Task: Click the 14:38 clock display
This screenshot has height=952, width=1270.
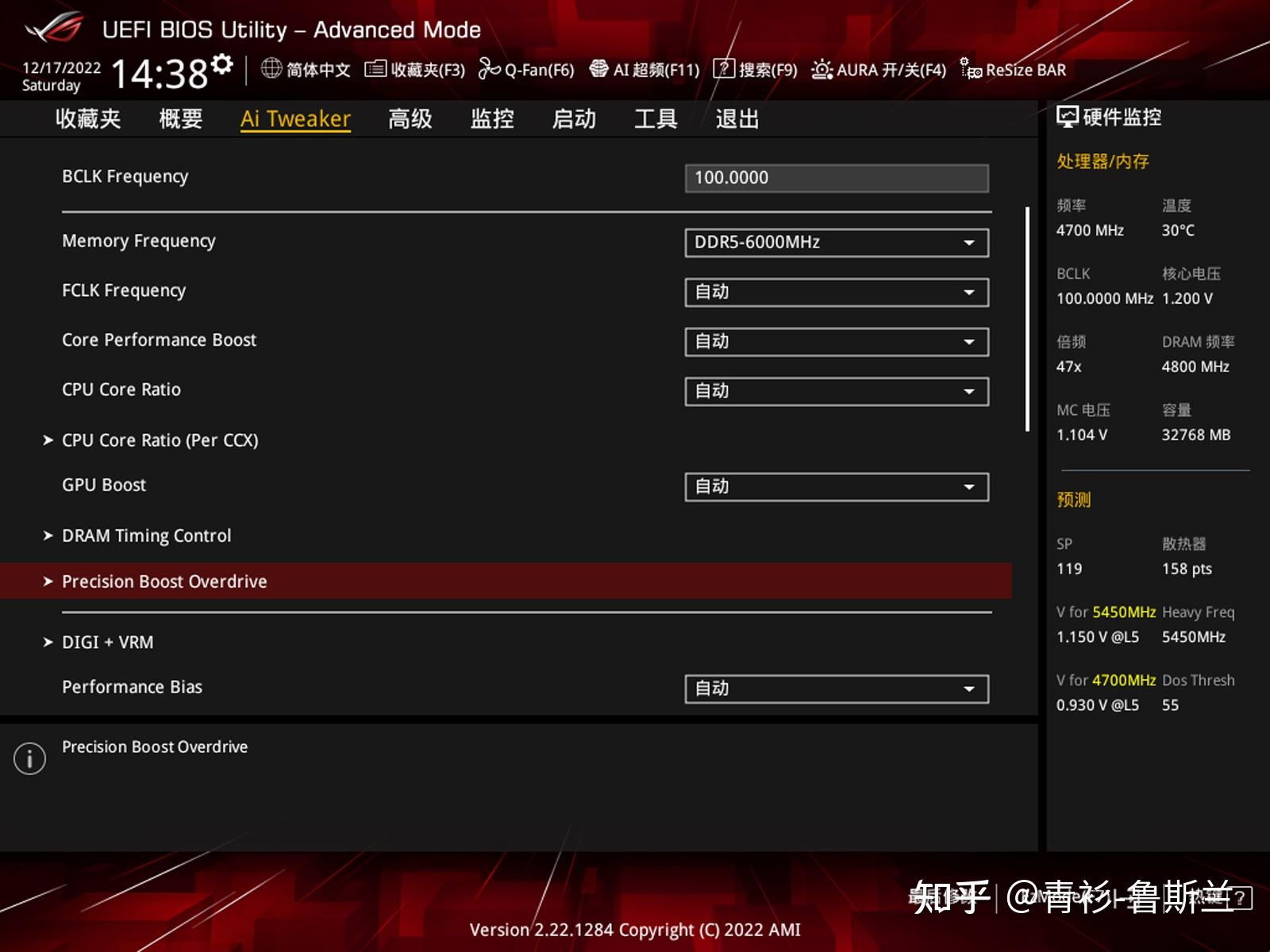Action: click(x=160, y=74)
